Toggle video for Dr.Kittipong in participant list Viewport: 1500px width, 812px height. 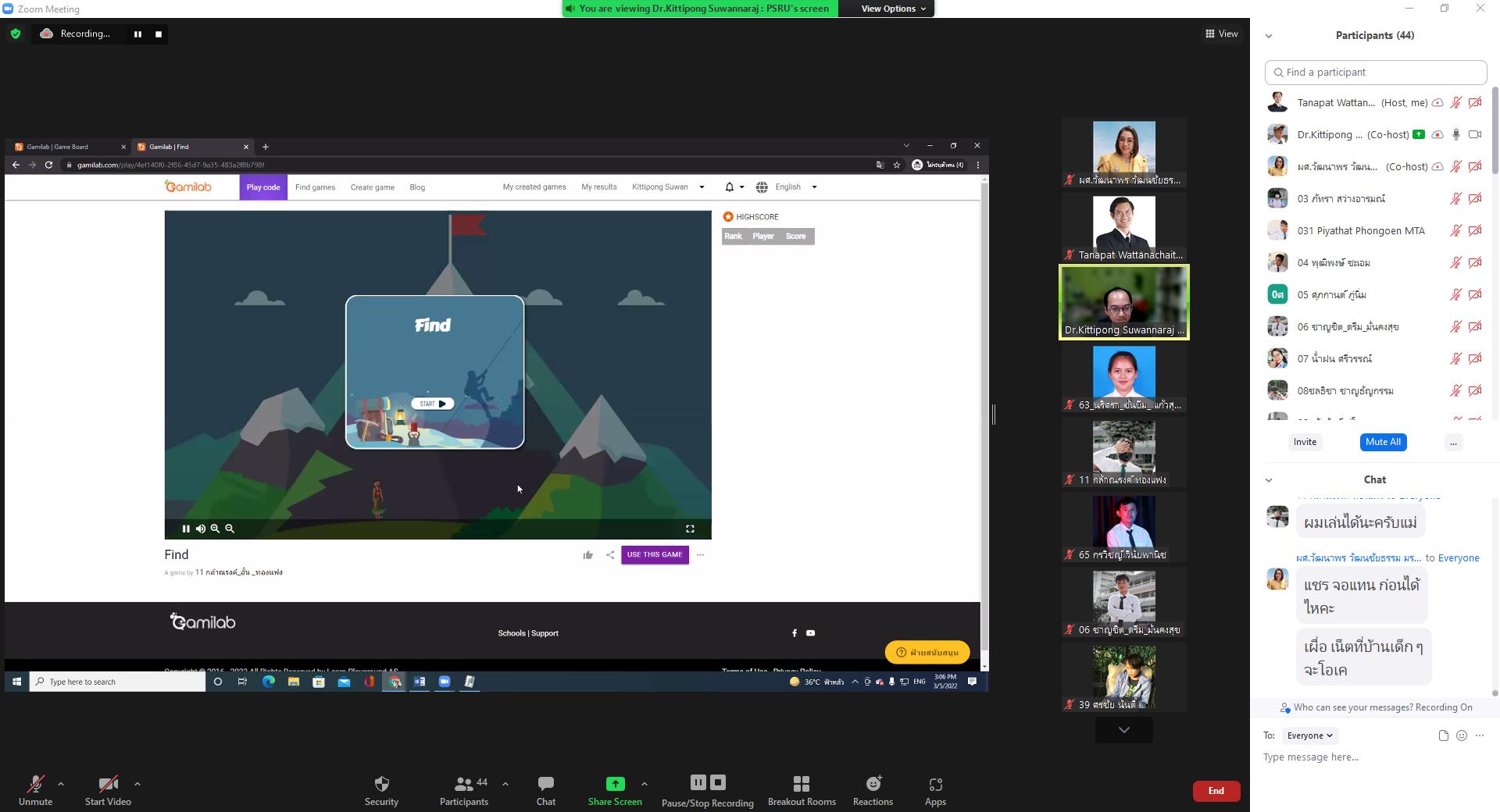[x=1475, y=134]
